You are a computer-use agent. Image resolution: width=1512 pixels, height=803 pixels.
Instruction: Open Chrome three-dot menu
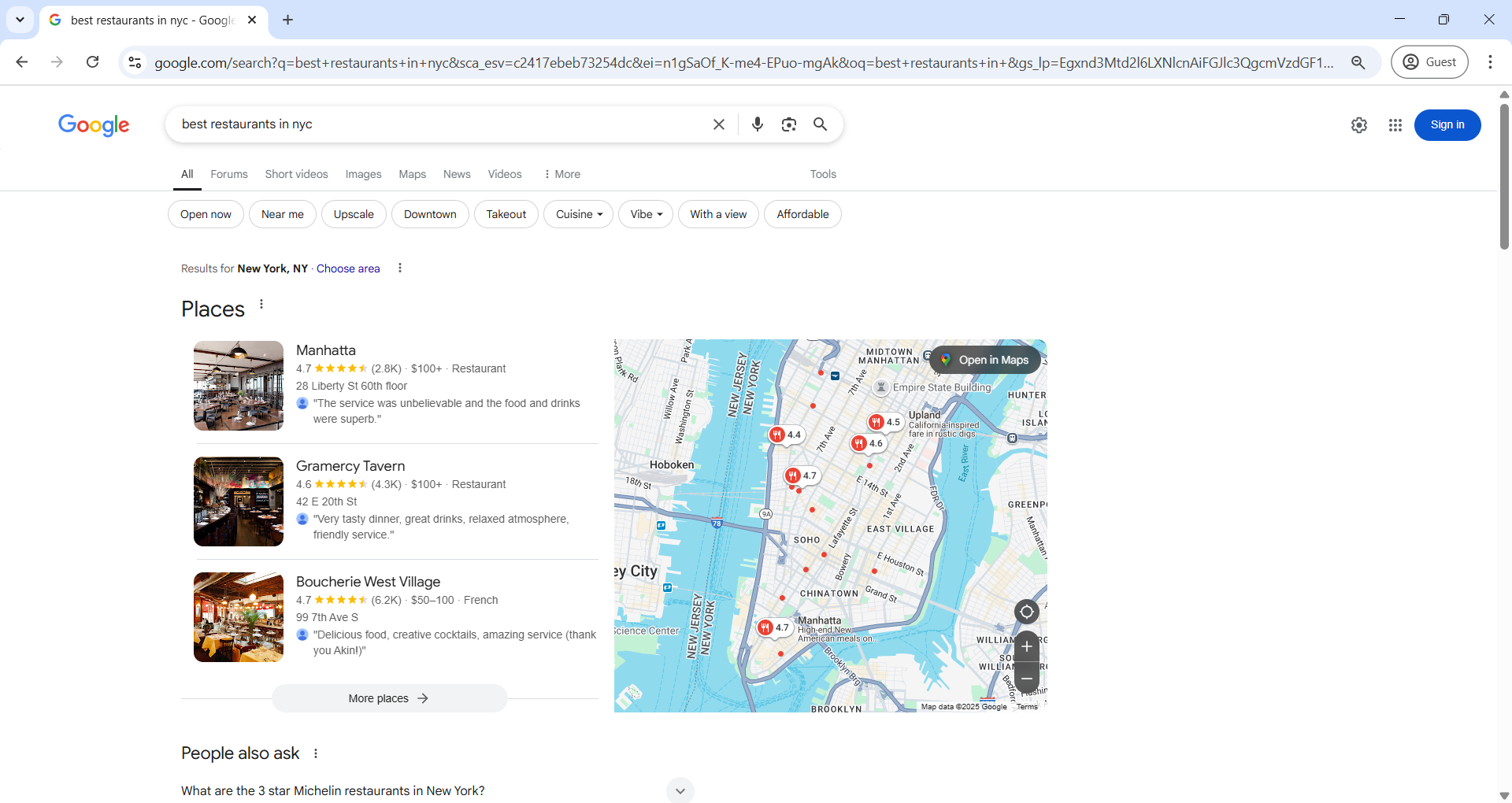tap(1490, 62)
